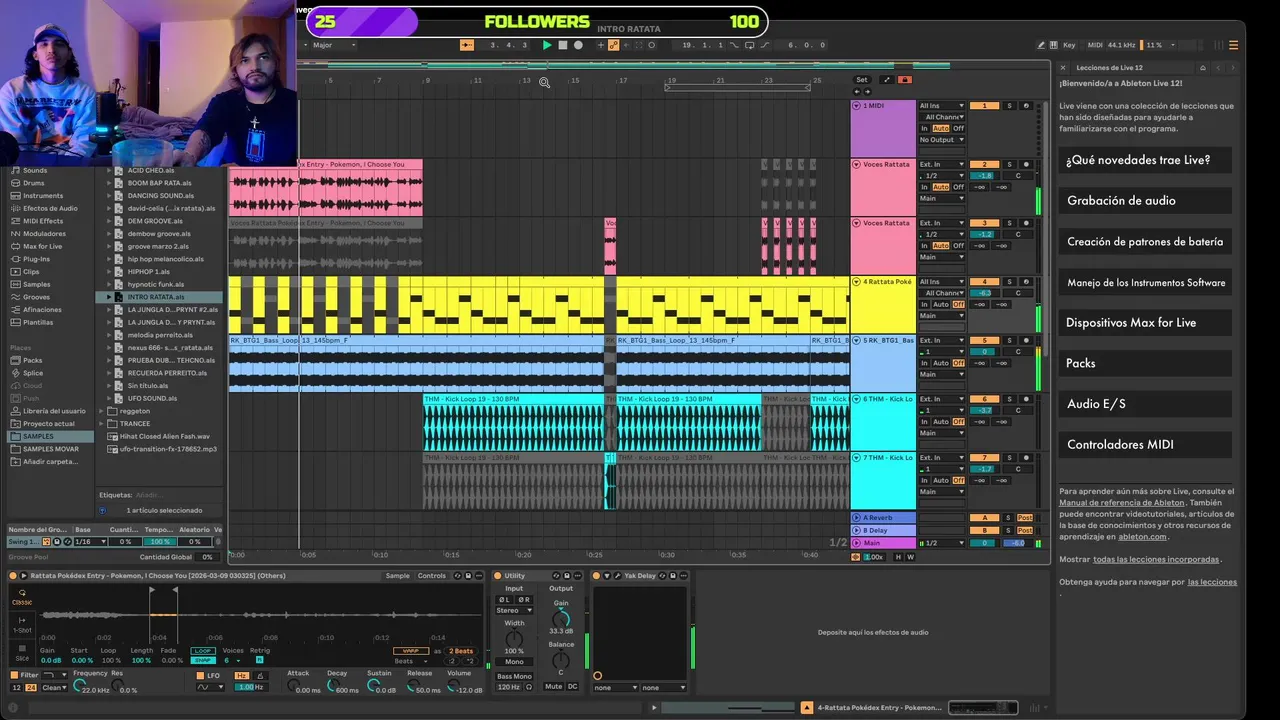Switch to the Controls tab in Simpler
Viewport: 1280px width, 720px height.
coord(432,576)
